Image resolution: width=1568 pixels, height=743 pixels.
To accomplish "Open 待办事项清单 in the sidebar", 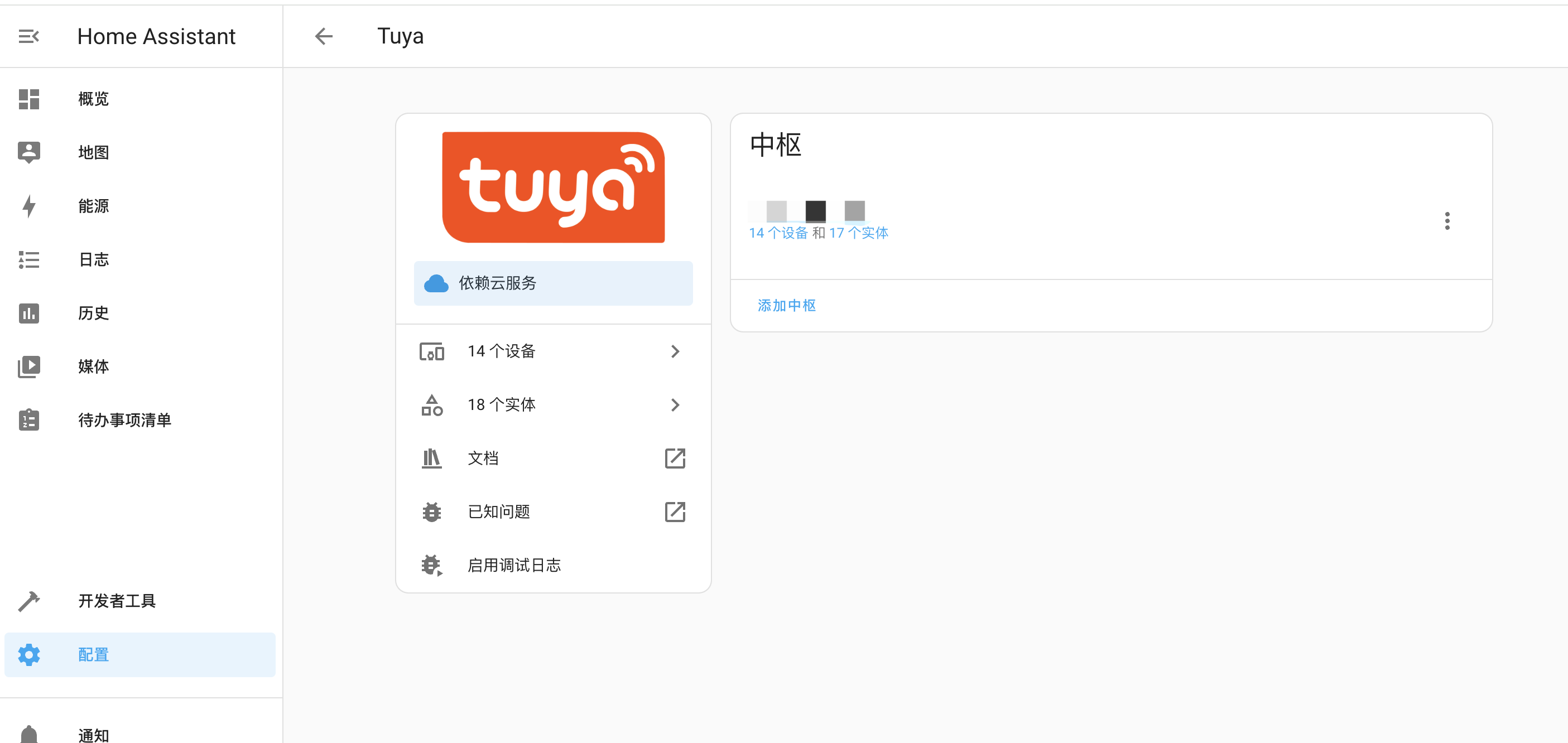I will coord(140,420).
